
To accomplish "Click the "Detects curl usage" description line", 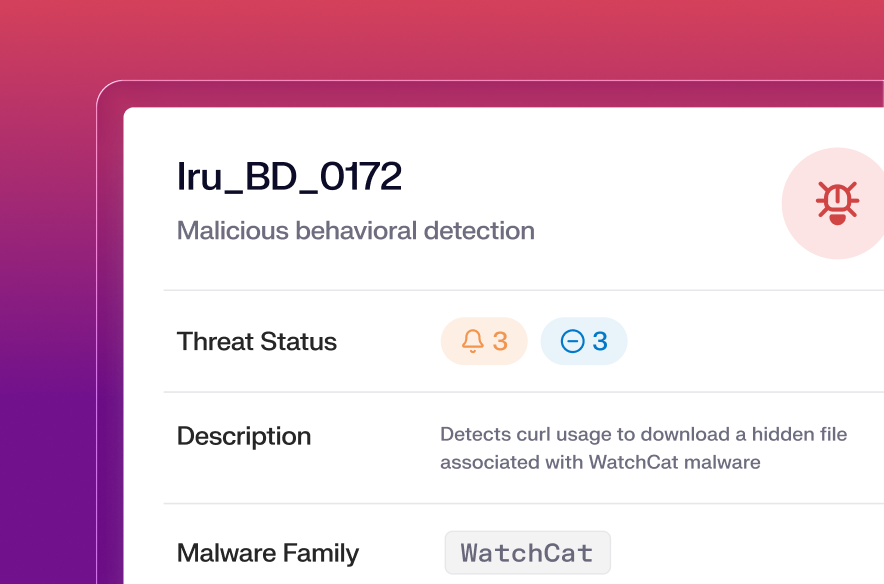I will click(643, 434).
